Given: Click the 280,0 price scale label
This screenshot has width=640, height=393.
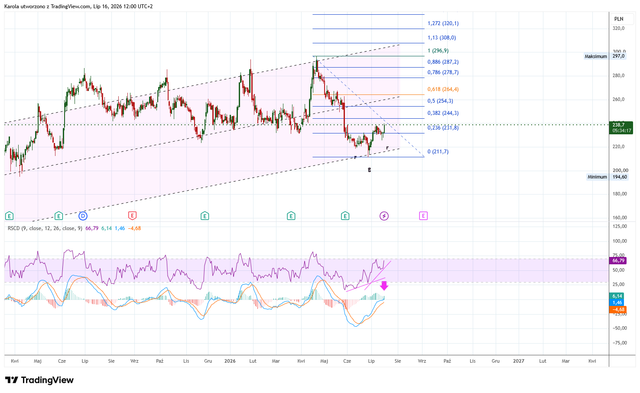Looking at the screenshot, I should [618, 75].
